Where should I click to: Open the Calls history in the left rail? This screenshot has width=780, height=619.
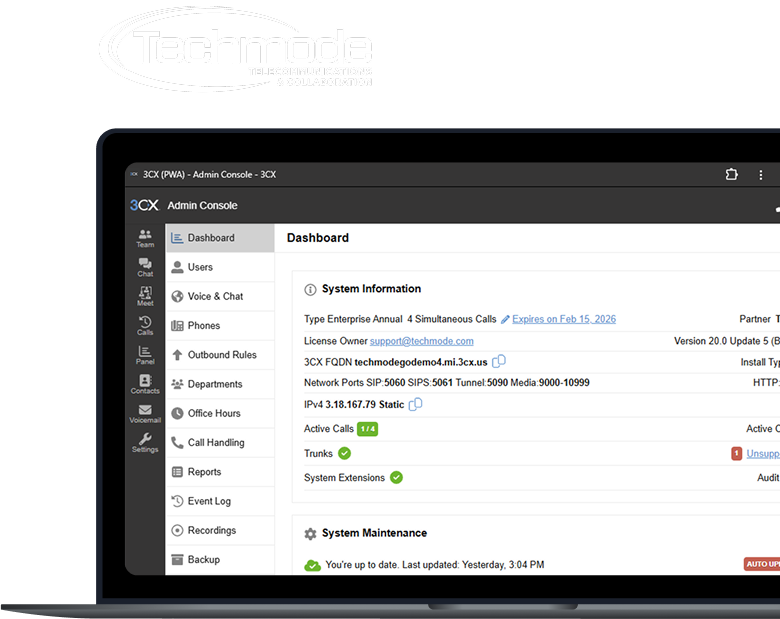pyautogui.click(x=145, y=326)
